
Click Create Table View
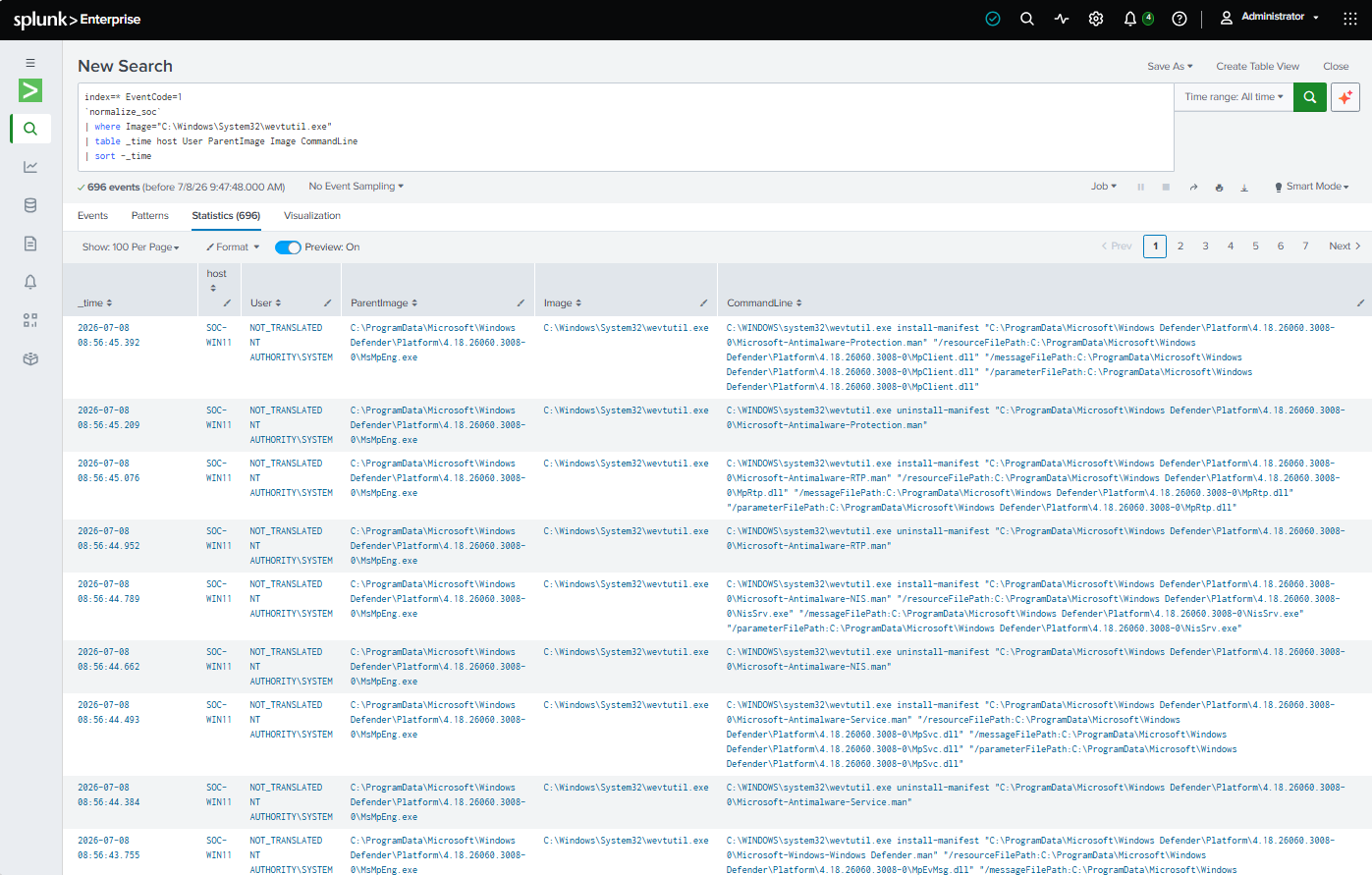1257,67
